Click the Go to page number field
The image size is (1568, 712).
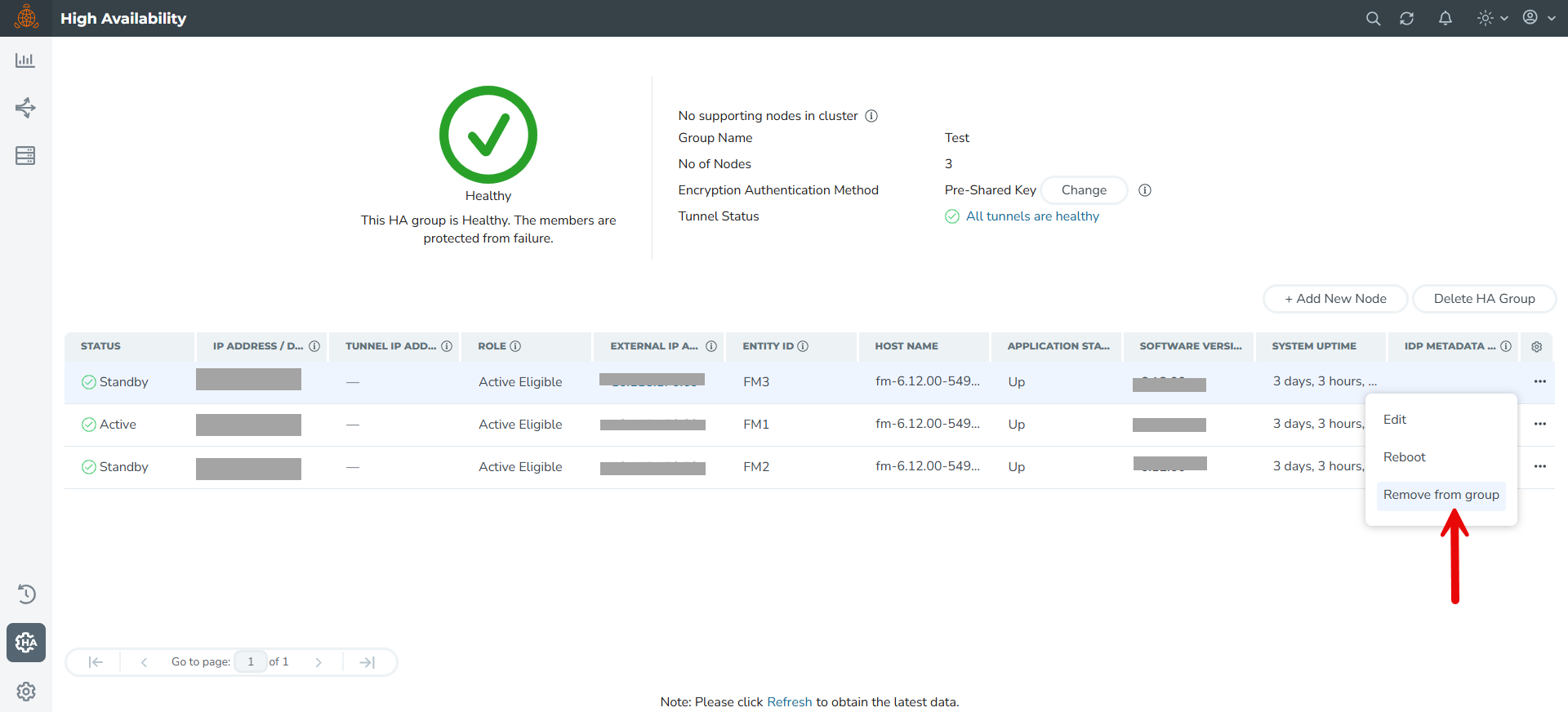point(251,662)
